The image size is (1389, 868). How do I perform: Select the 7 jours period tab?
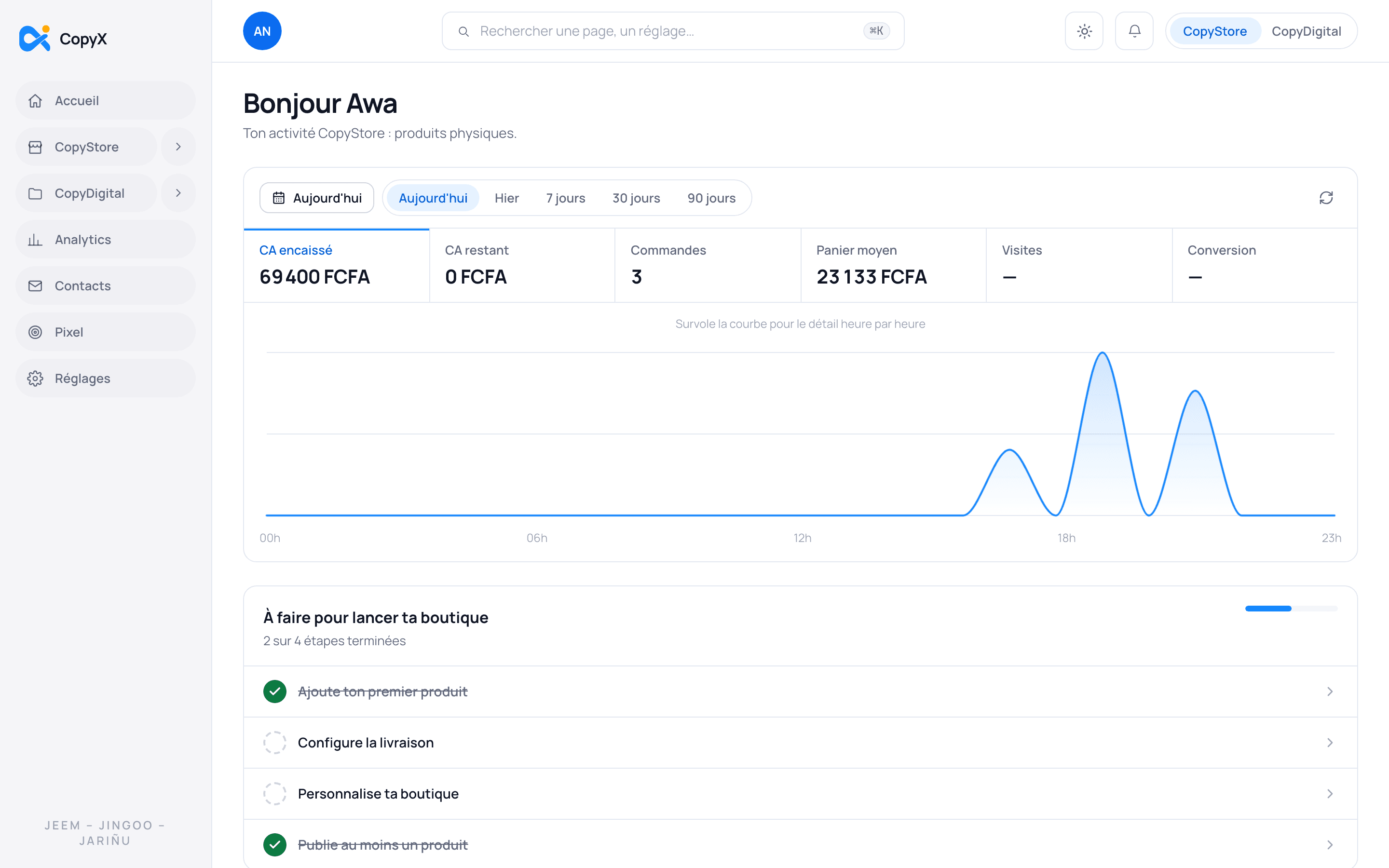[565, 198]
